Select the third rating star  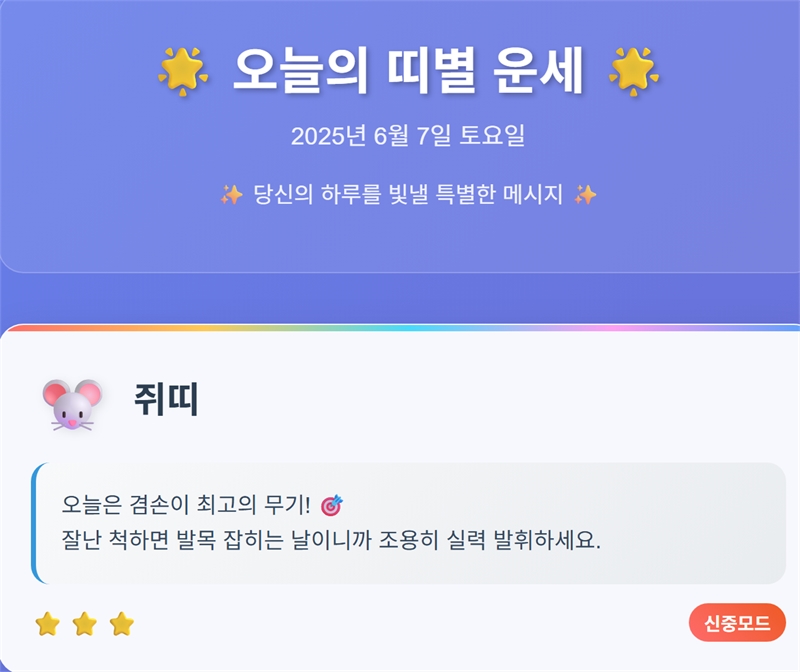pos(121,624)
